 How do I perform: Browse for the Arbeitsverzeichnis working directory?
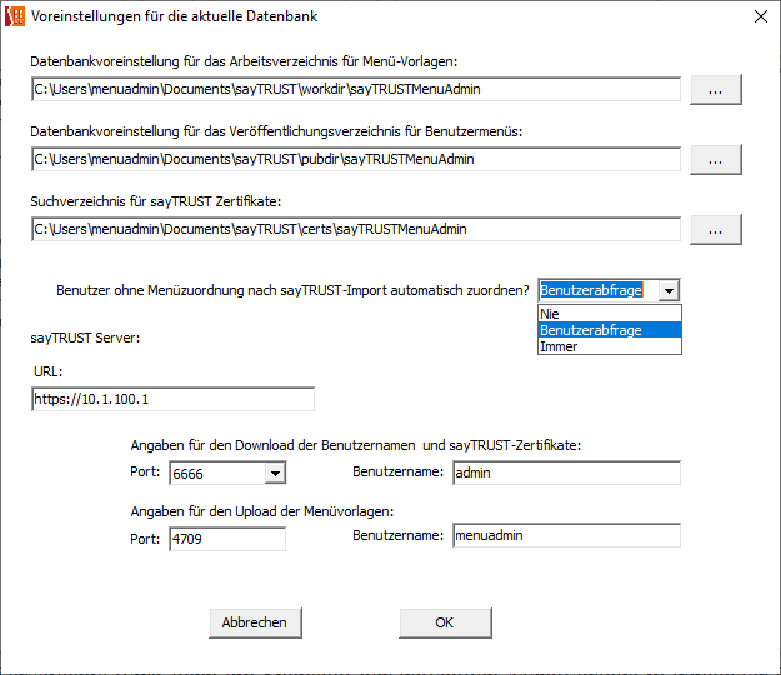point(715,90)
